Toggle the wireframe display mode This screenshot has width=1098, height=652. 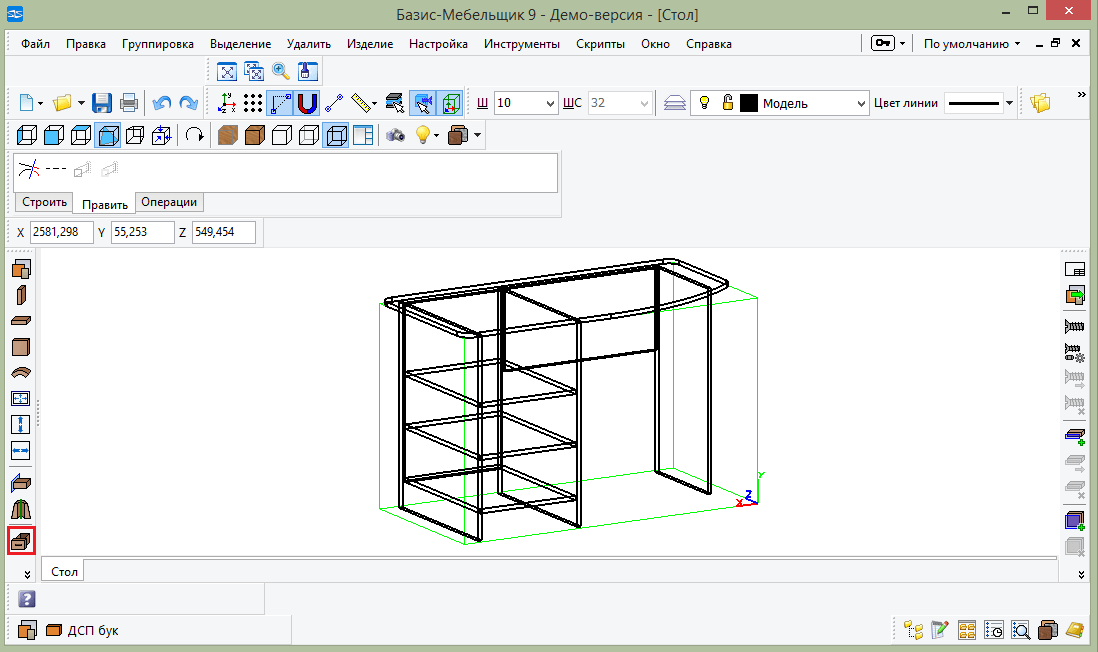336,135
